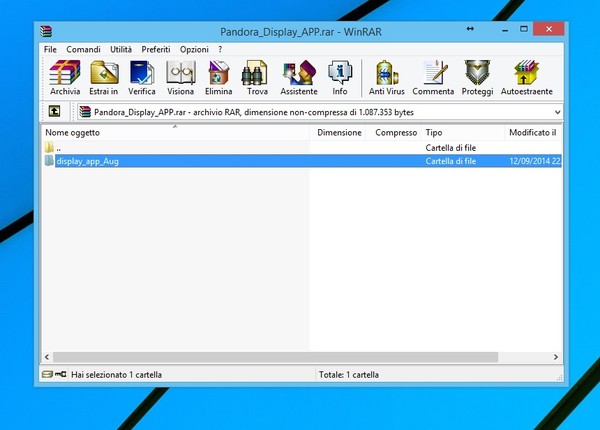Image resolution: width=600 pixels, height=430 pixels.
Task: Open the Trova search tool
Action: tap(257, 78)
